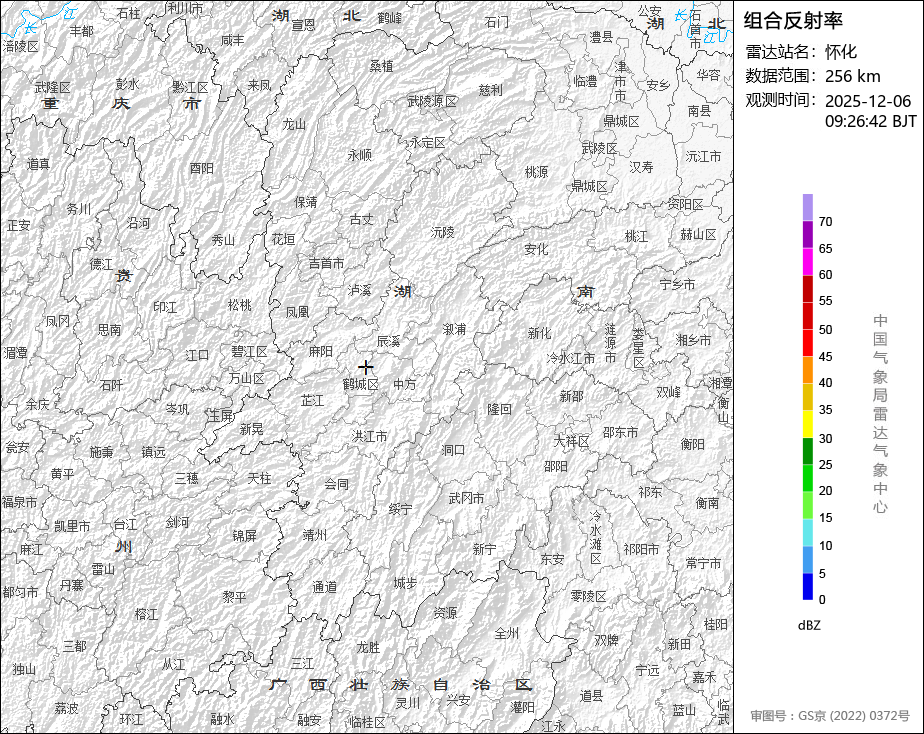Click the radar station name 怀化
This screenshot has height=734, width=924.
coord(841,52)
